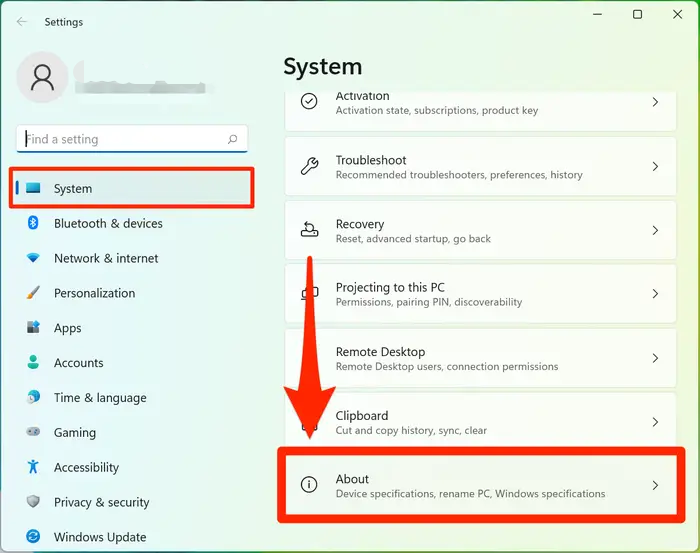Close the Settings window
Viewport: 700px width, 553px height.
(677, 14)
